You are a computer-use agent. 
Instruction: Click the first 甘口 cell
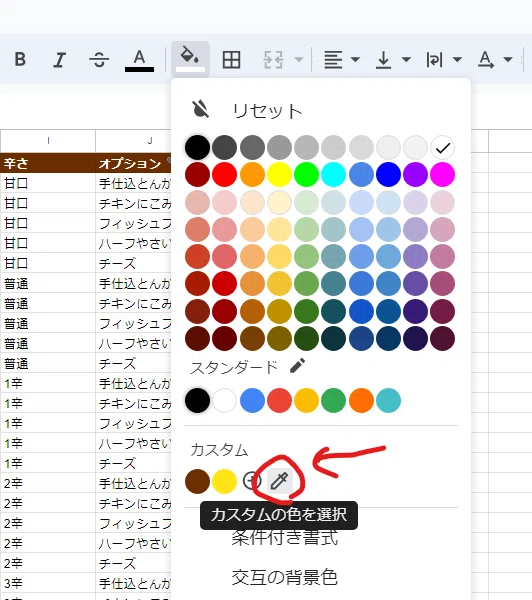click(48, 183)
